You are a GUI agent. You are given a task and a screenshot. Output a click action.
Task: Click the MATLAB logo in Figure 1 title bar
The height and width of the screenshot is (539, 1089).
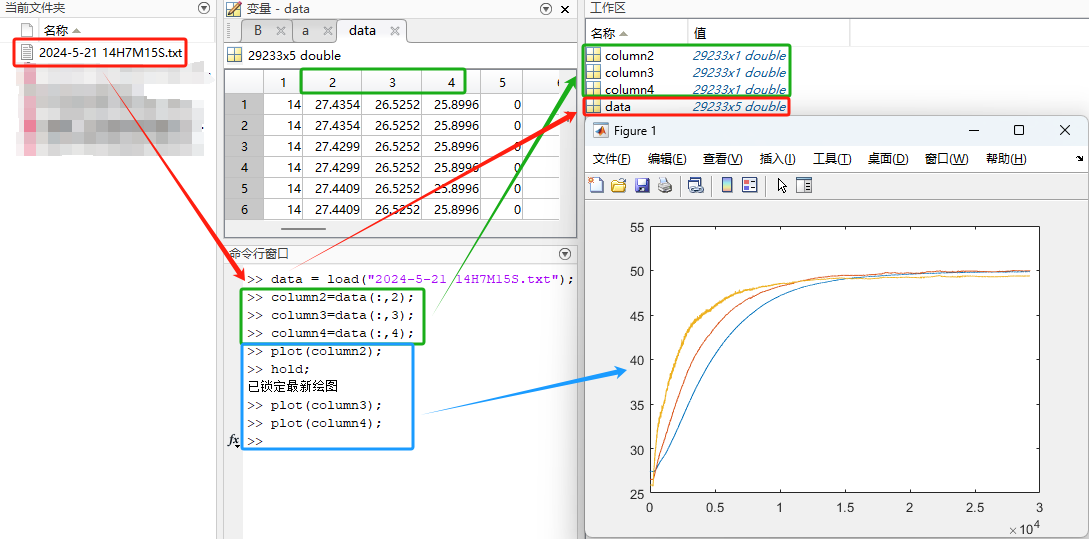[601, 131]
